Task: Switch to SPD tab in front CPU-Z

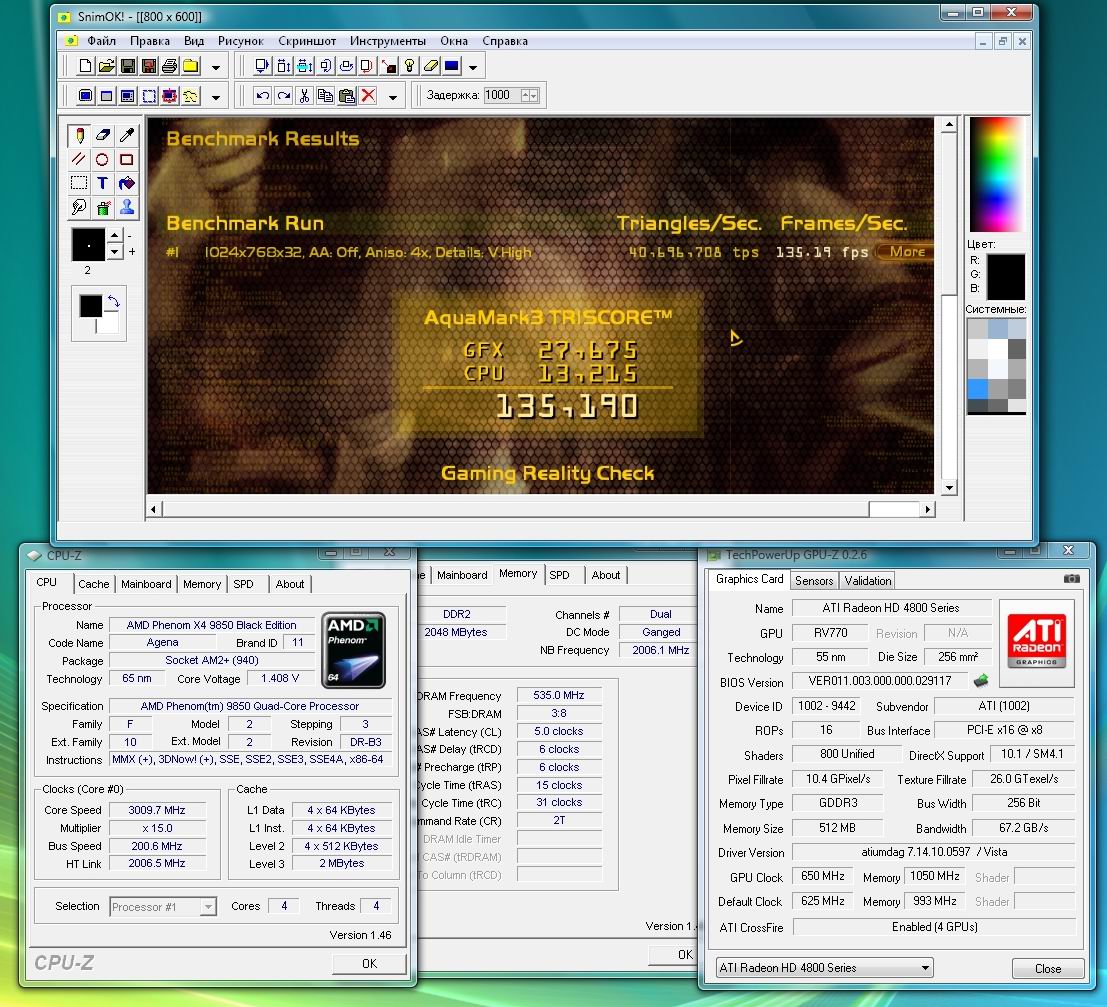Action: click(244, 584)
